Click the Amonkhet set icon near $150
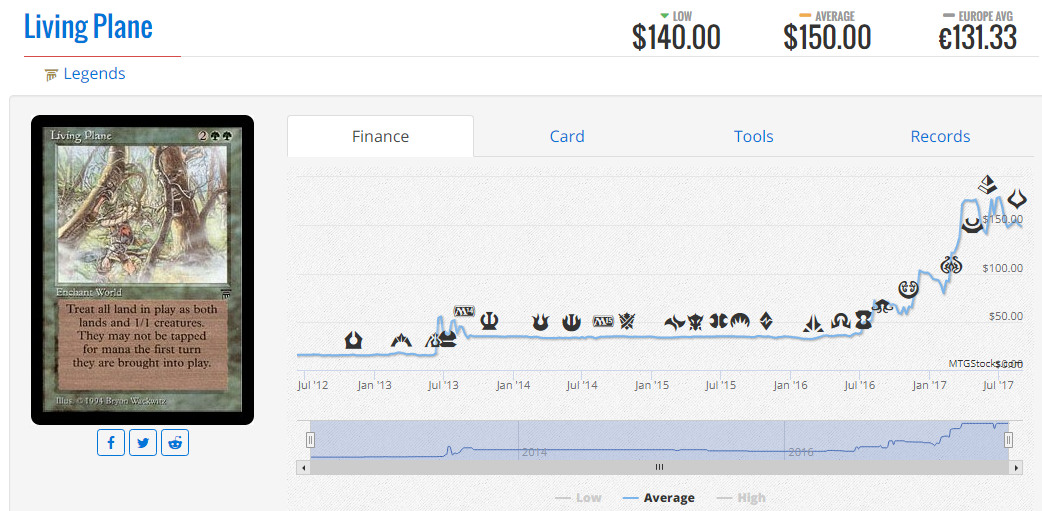The height and width of the screenshot is (511, 1042). point(974,225)
